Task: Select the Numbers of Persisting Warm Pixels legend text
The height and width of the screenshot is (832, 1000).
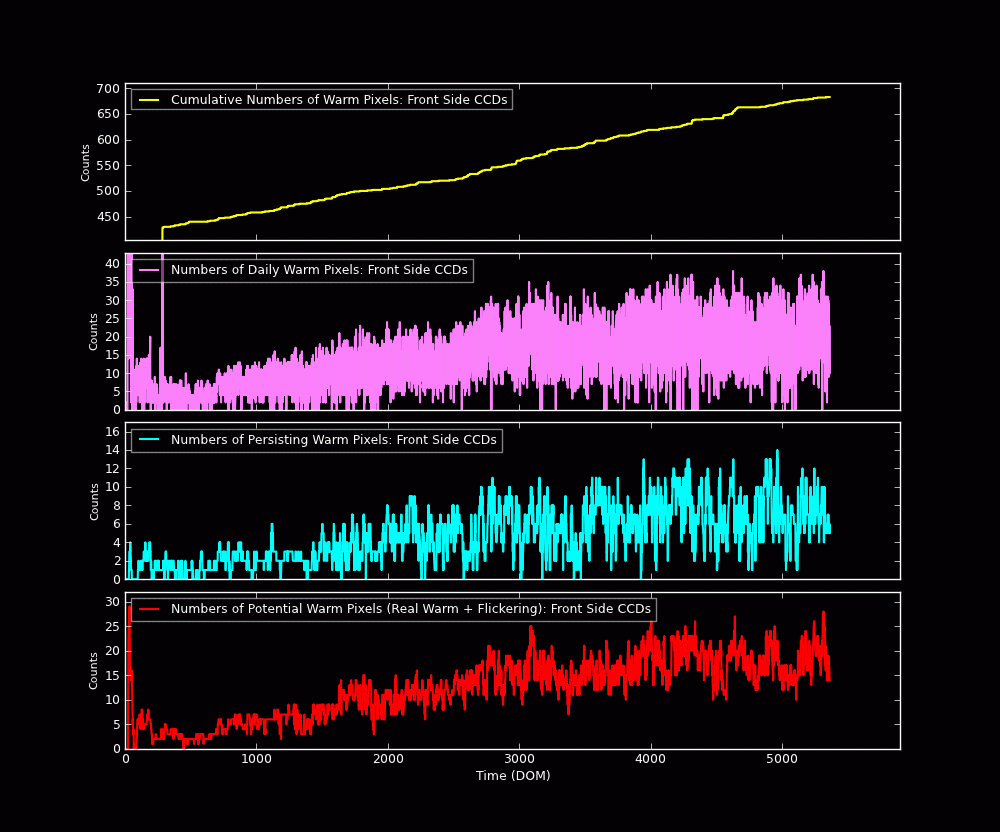Action: coord(333,440)
